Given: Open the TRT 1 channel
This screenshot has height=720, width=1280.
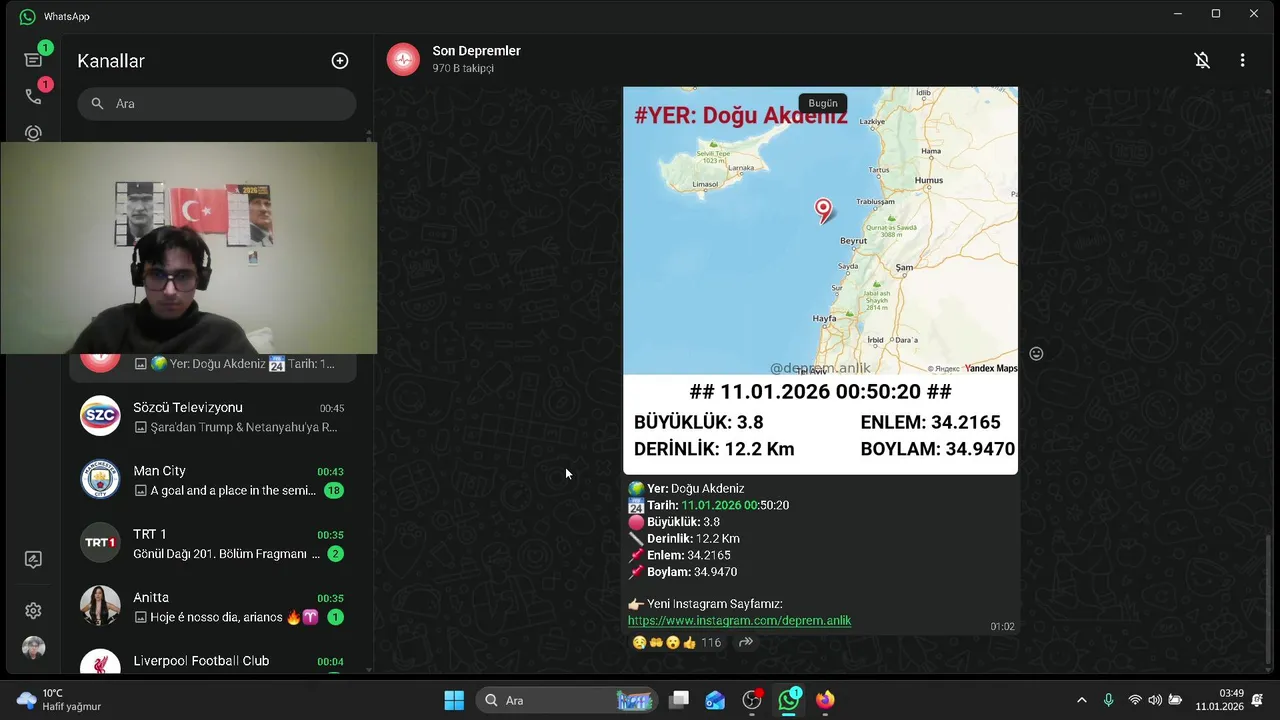Looking at the screenshot, I should (213, 543).
